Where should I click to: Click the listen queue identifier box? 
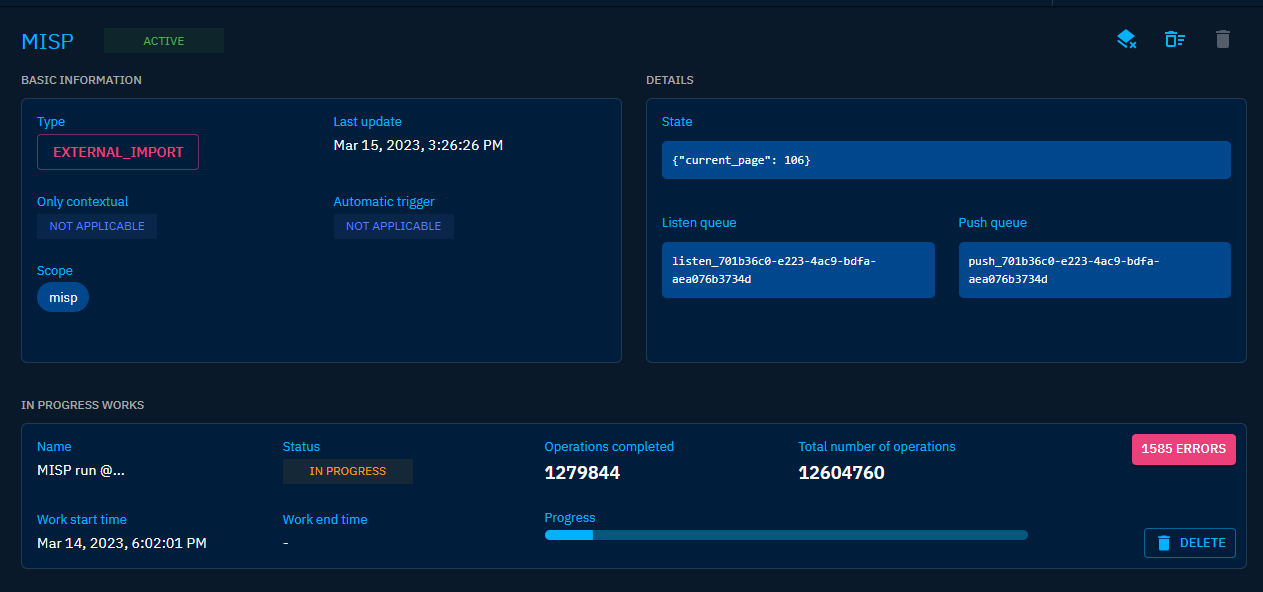click(x=798, y=270)
